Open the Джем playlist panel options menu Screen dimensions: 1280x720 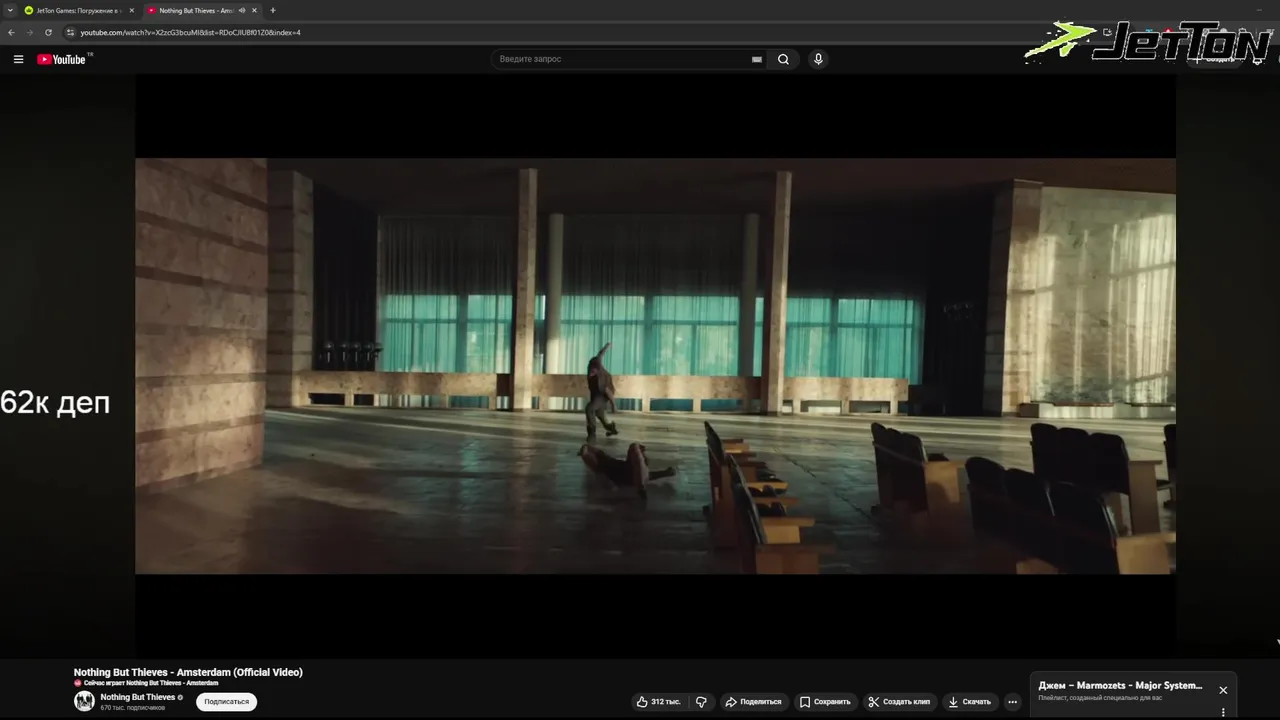pos(1223,713)
